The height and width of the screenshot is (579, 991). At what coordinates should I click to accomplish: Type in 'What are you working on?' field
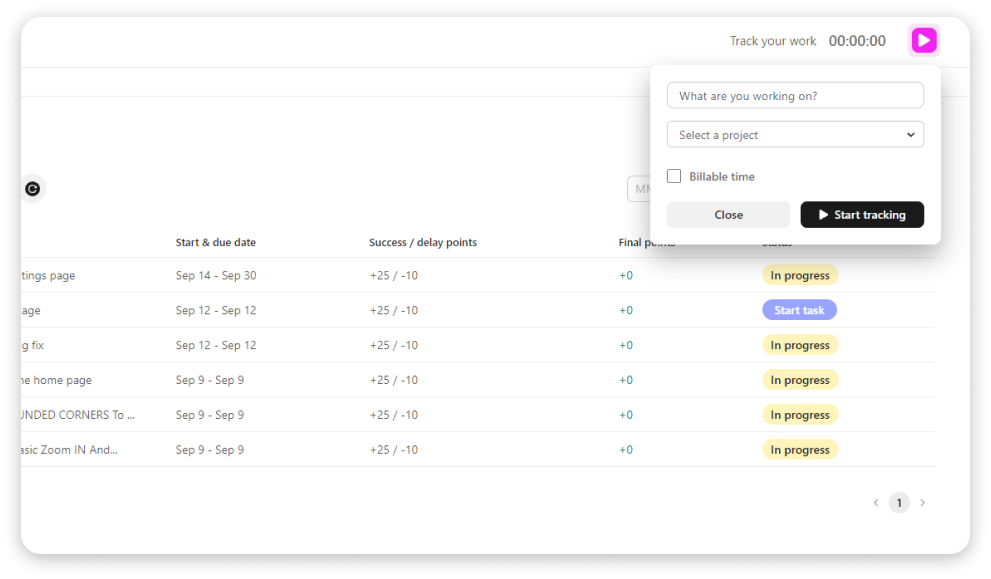[x=795, y=96]
